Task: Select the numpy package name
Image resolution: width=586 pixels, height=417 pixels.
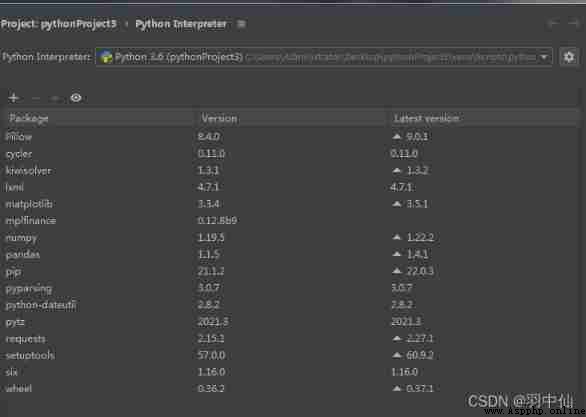Action: coord(21,238)
